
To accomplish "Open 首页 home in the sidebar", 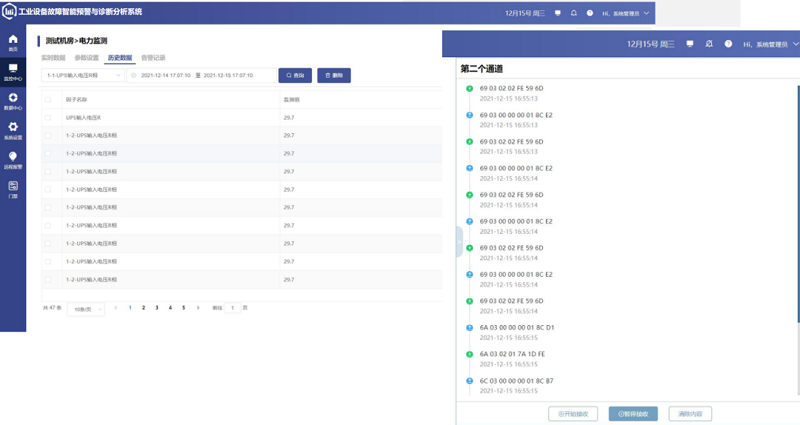I will coord(13,42).
